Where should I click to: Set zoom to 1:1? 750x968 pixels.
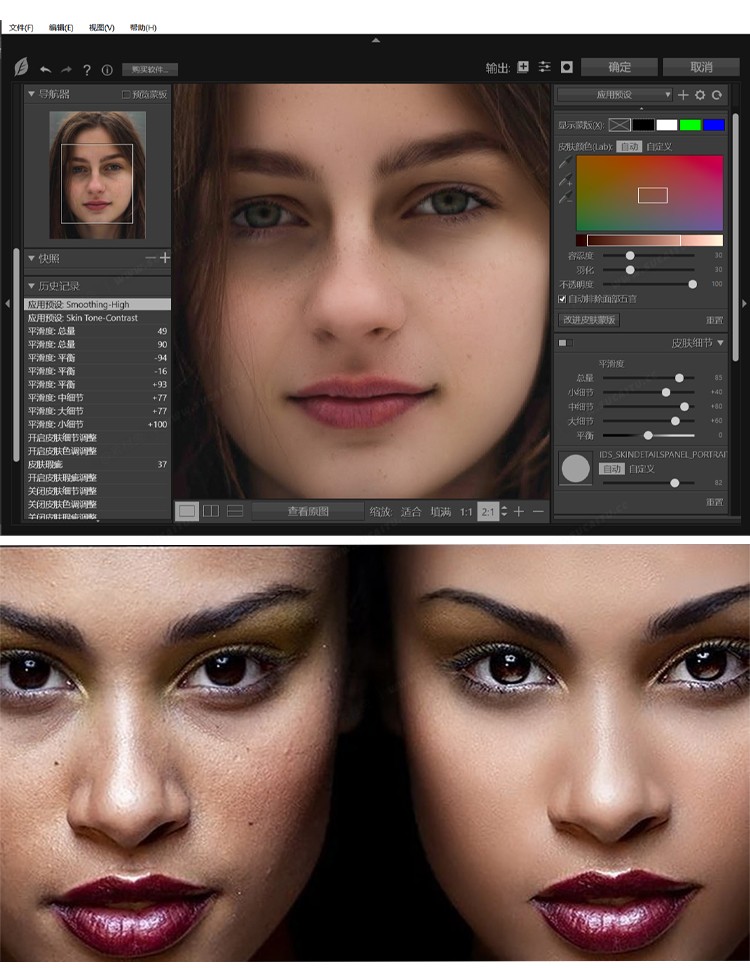coord(466,512)
